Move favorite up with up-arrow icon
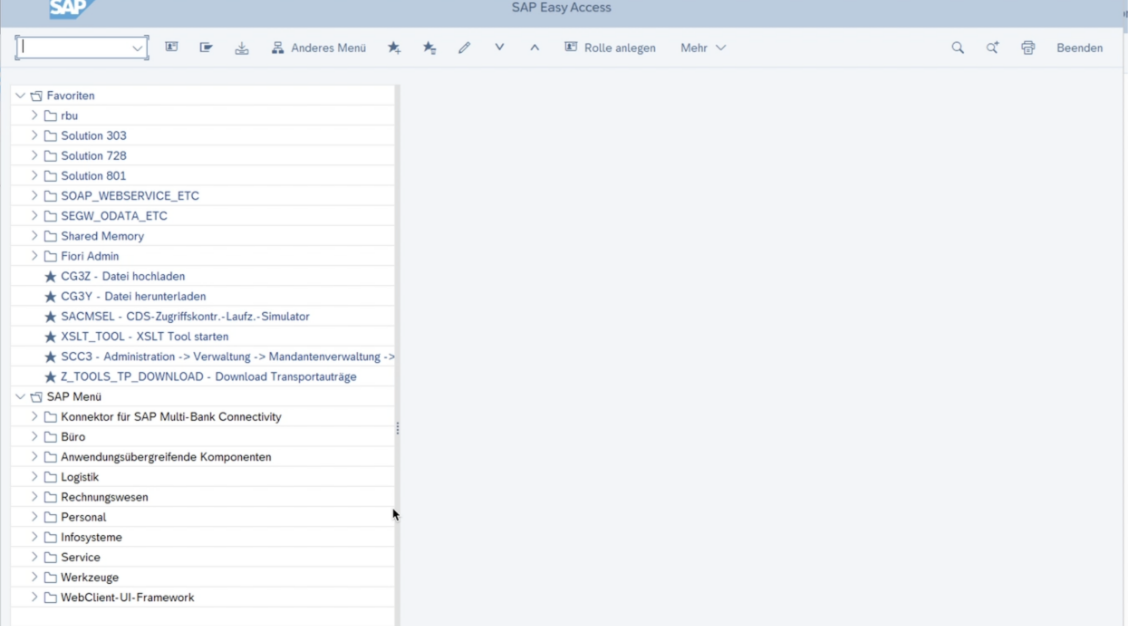Viewport: 1128px width, 626px height. [534, 48]
